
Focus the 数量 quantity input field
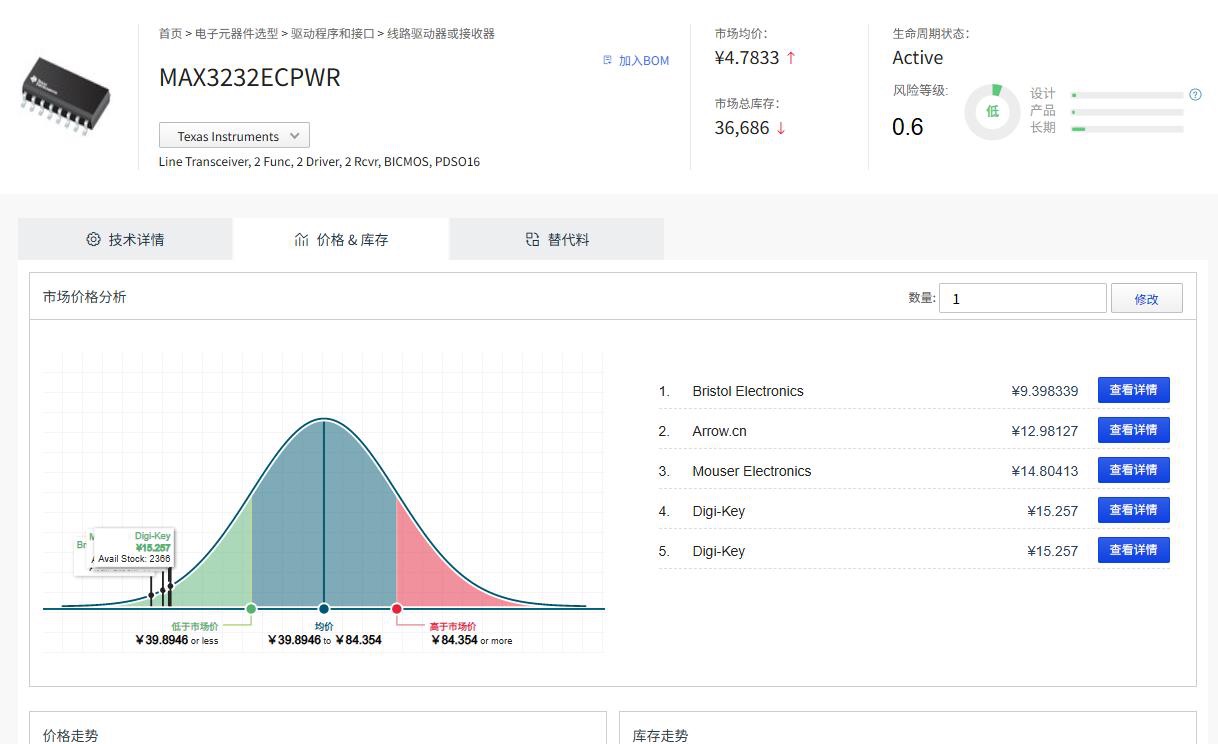pyautogui.click(x=1022, y=298)
